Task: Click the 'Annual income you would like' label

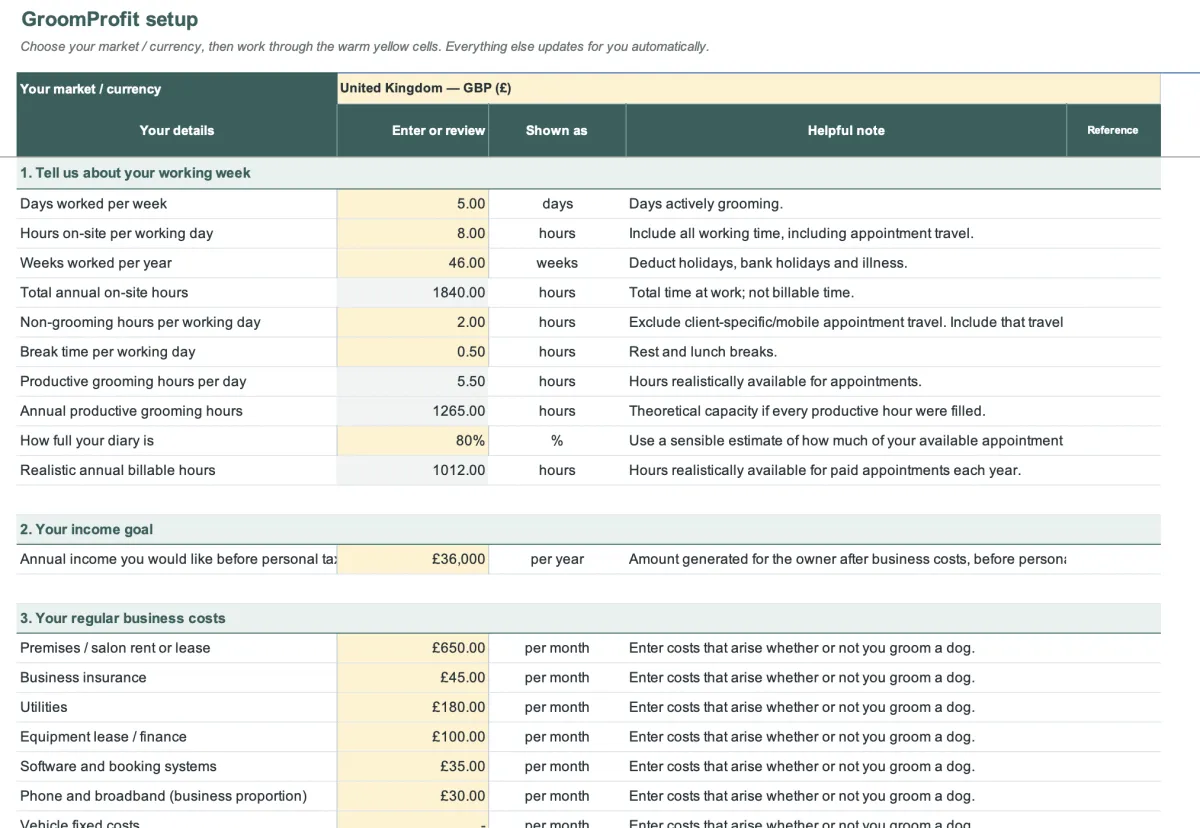Action: (178, 559)
